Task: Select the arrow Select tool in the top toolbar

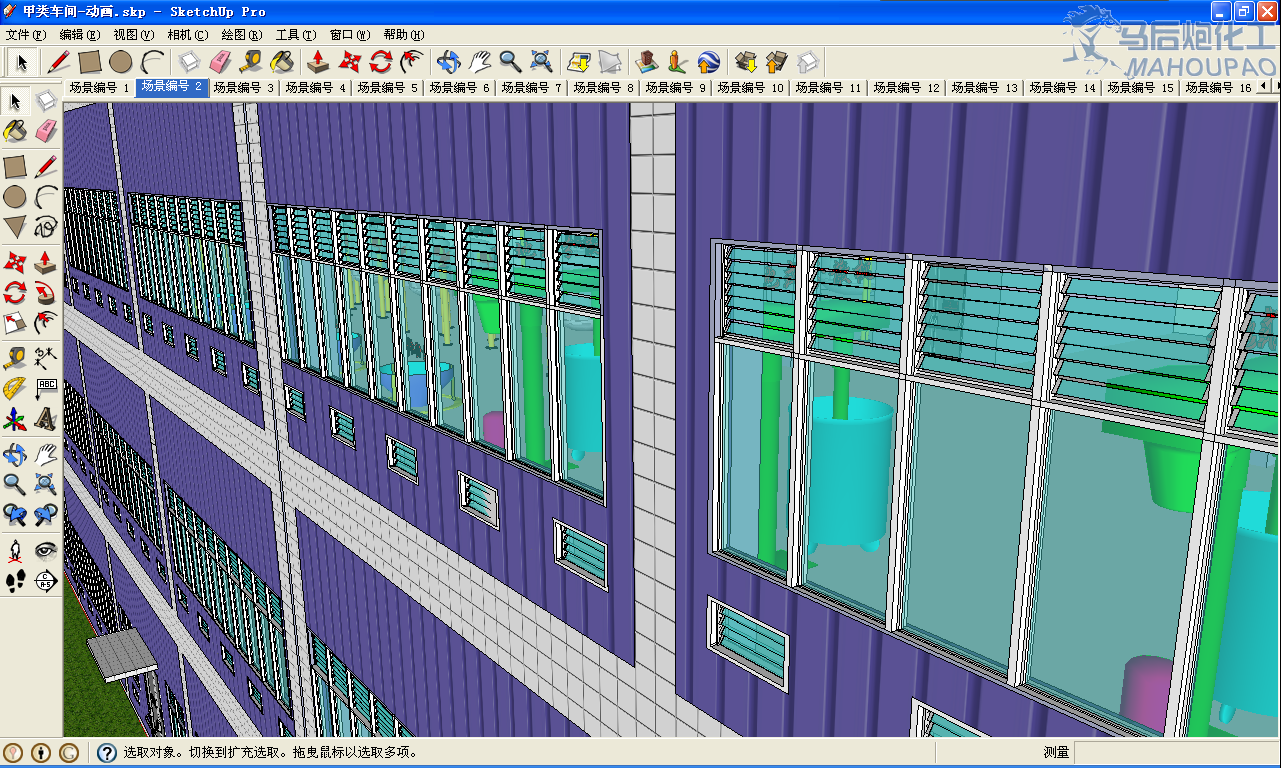Action: point(22,62)
